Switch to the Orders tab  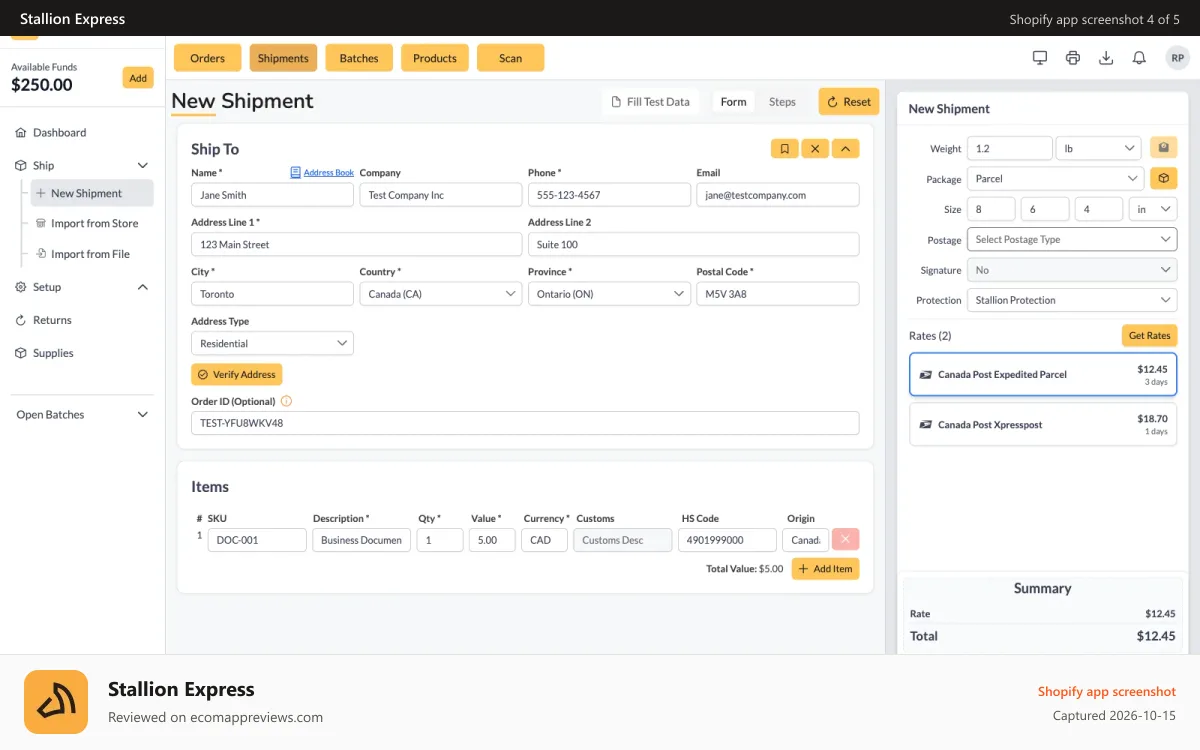tap(208, 58)
